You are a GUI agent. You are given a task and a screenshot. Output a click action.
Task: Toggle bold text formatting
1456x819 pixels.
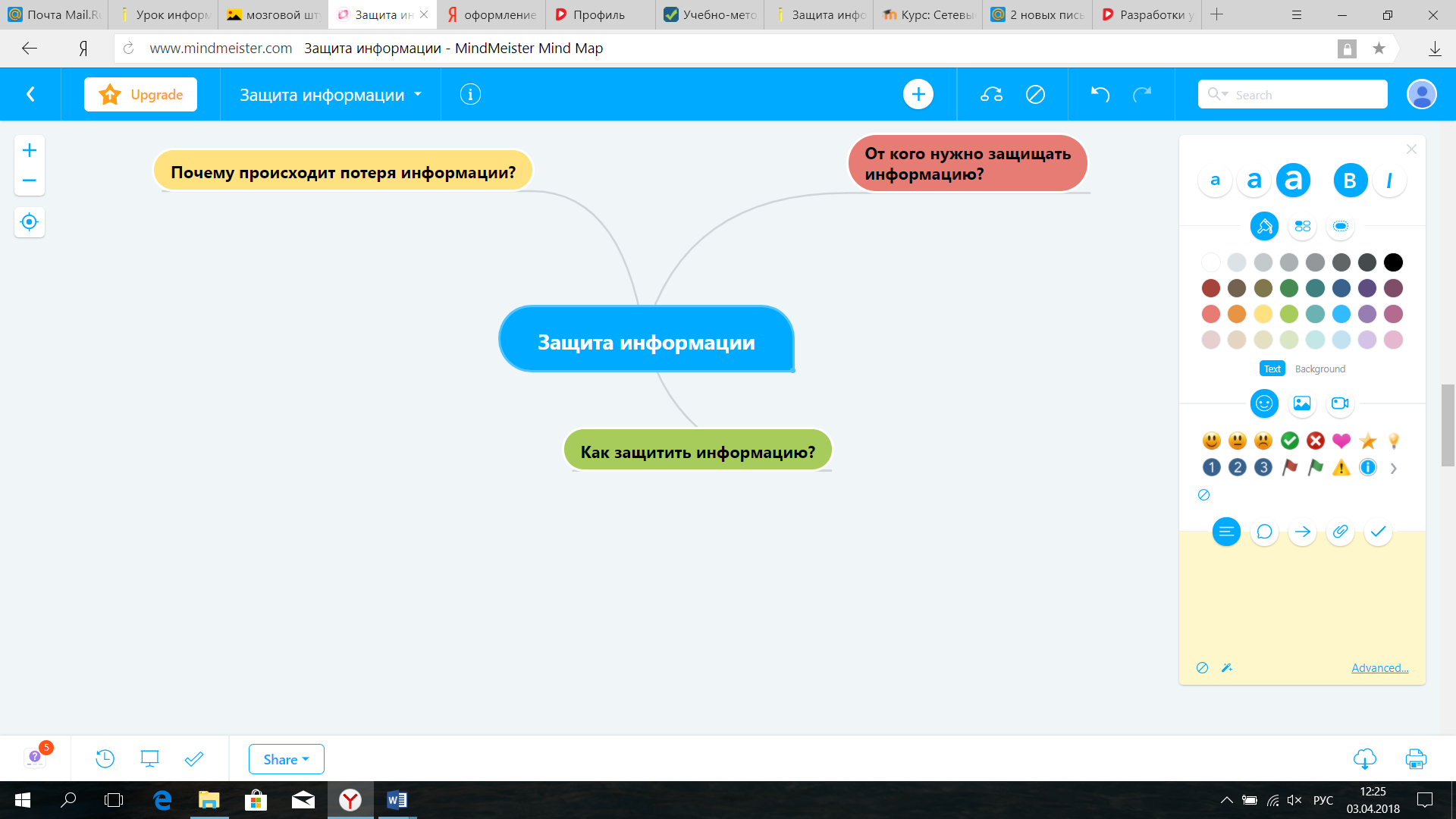coord(1350,180)
